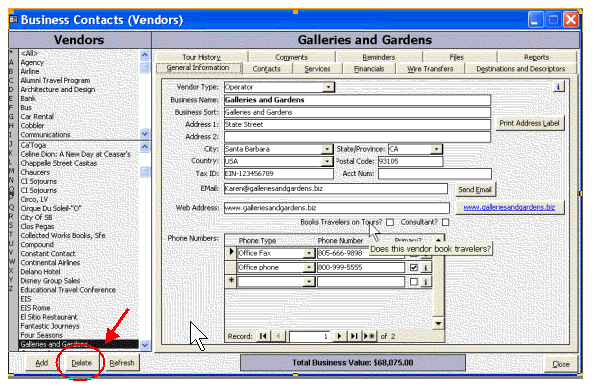Switch to the Contacts tab

coord(267,69)
